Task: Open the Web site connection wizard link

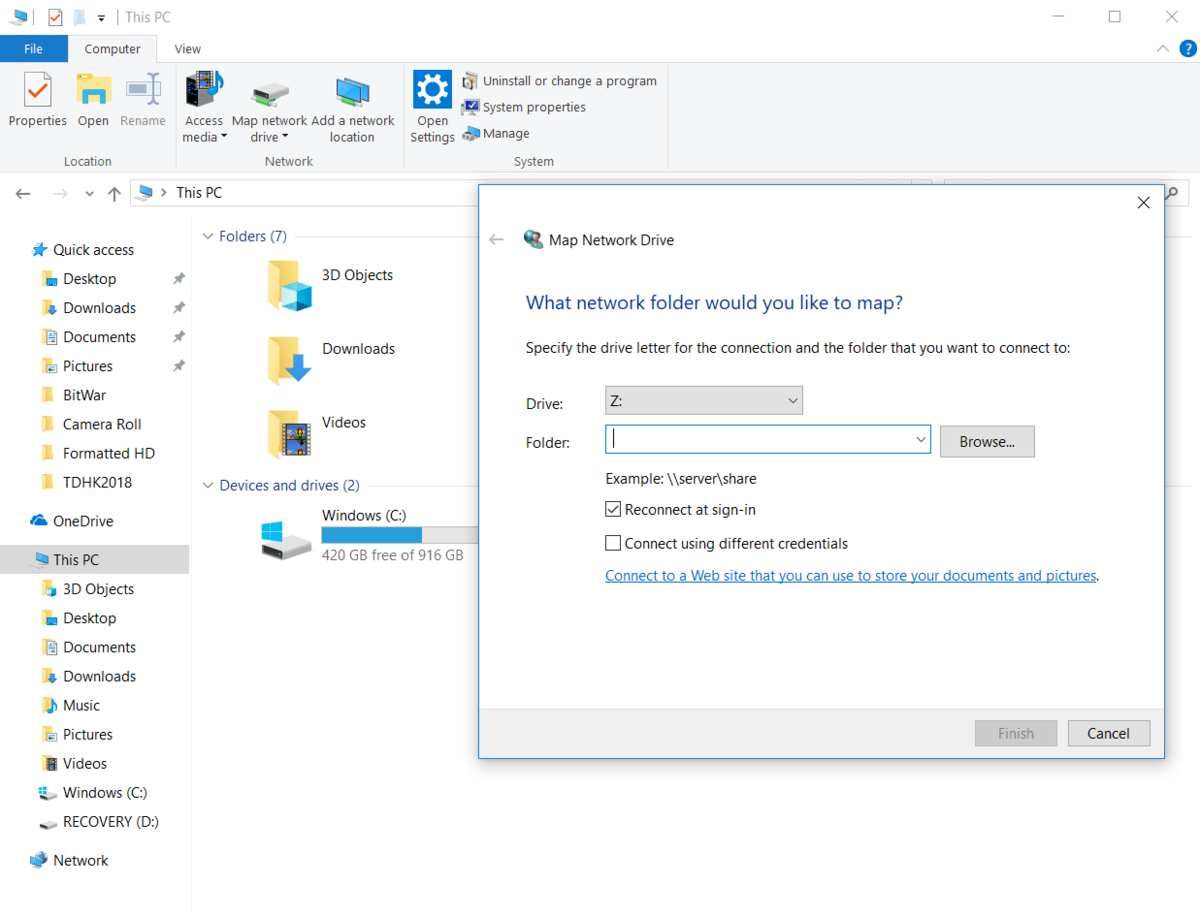Action: click(850, 575)
